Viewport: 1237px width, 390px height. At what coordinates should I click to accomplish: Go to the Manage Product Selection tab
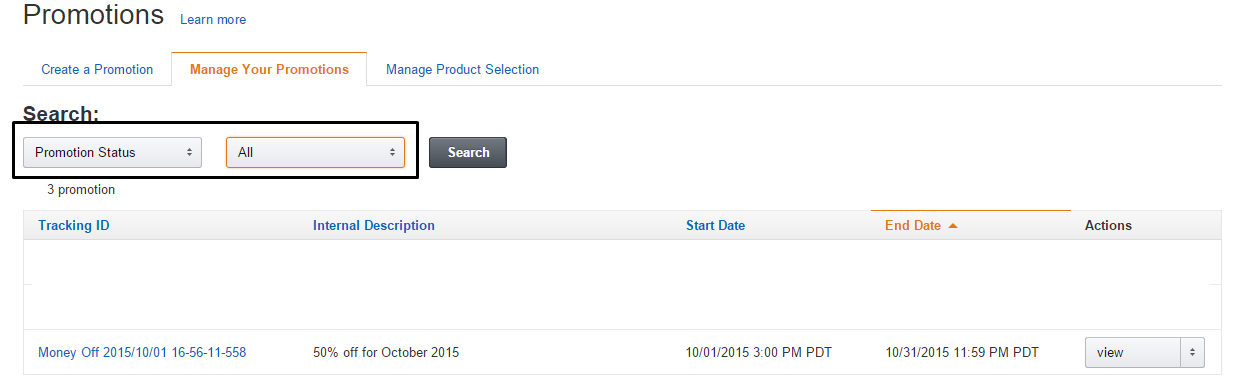tap(462, 69)
